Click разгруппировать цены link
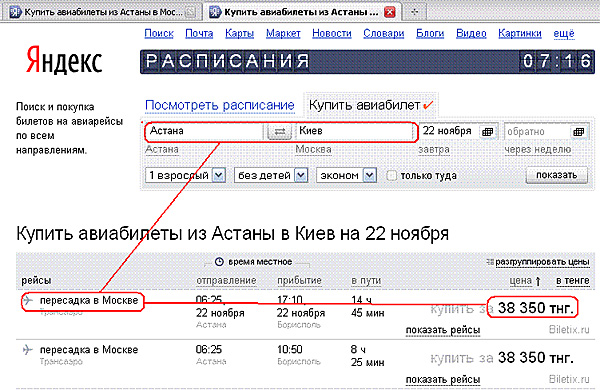This screenshot has width=600, height=390. 542,262
